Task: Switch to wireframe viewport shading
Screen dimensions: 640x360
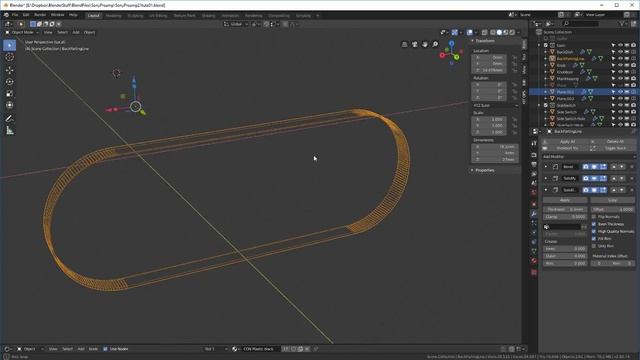Action: tap(493, 32)
